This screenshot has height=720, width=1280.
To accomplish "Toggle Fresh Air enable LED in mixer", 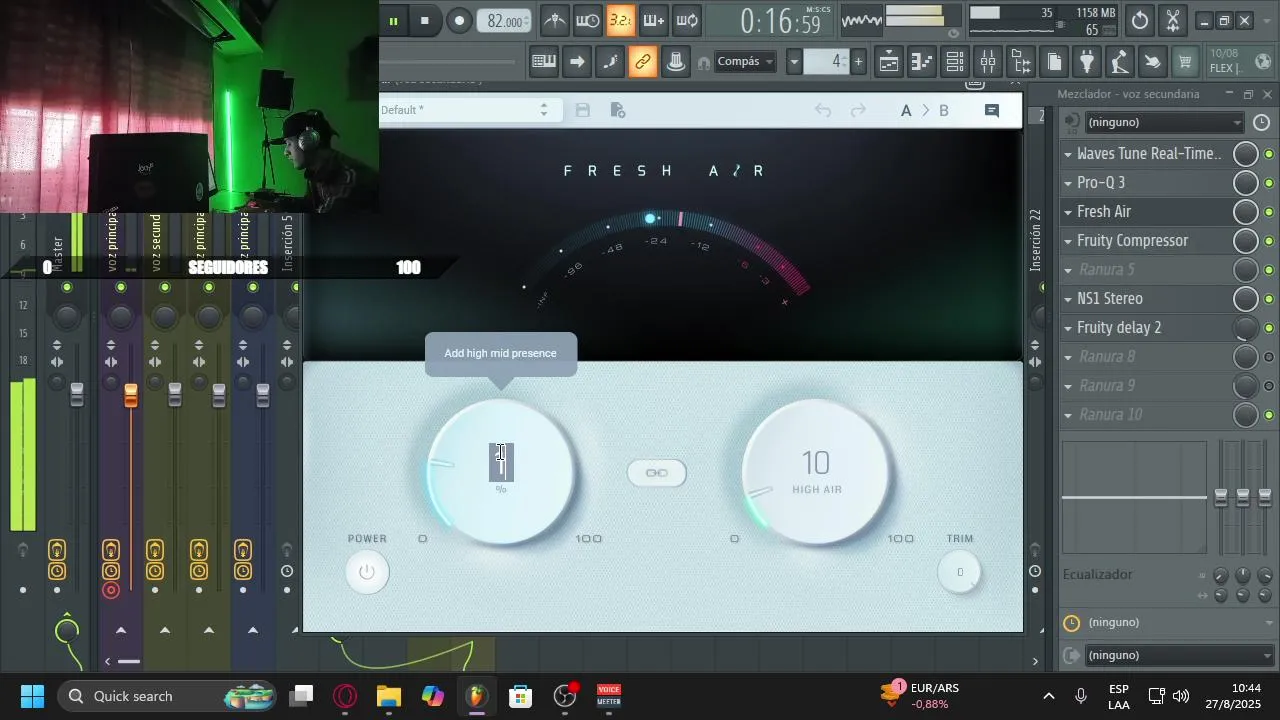I will [x=1269, y=212].
